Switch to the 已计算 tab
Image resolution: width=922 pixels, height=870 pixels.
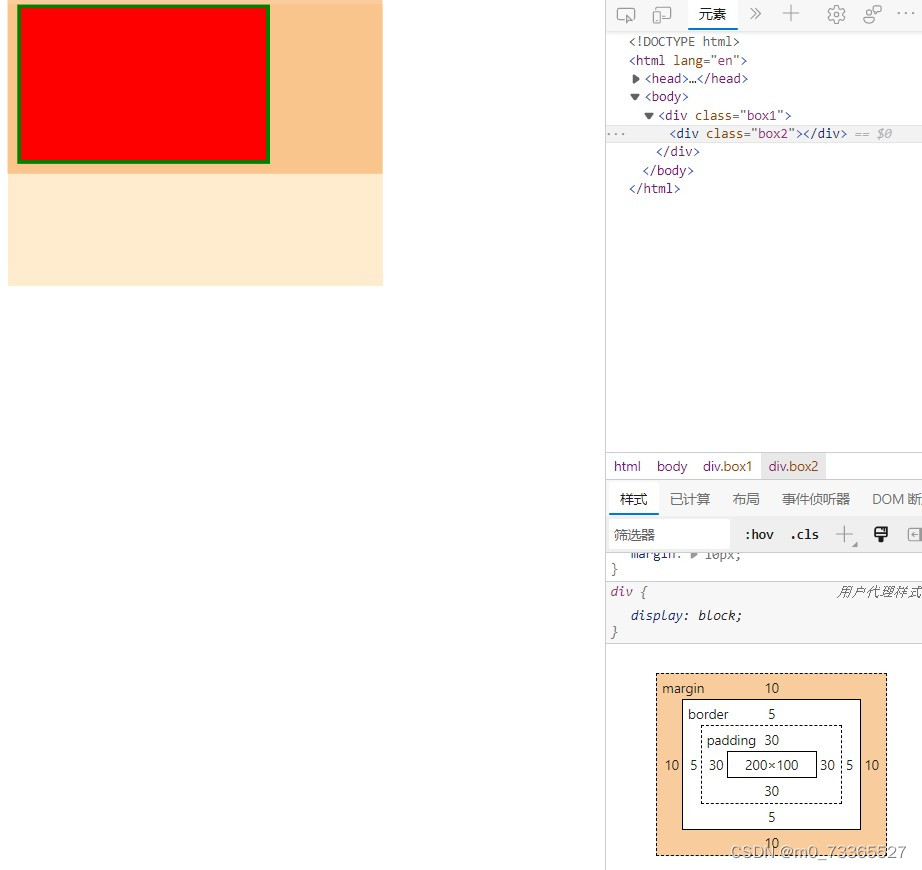coord(690,499)
